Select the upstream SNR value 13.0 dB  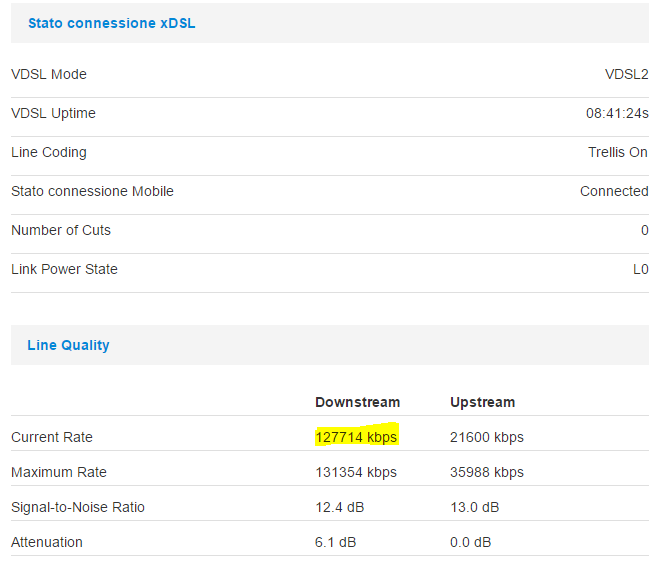coord(474,507)
